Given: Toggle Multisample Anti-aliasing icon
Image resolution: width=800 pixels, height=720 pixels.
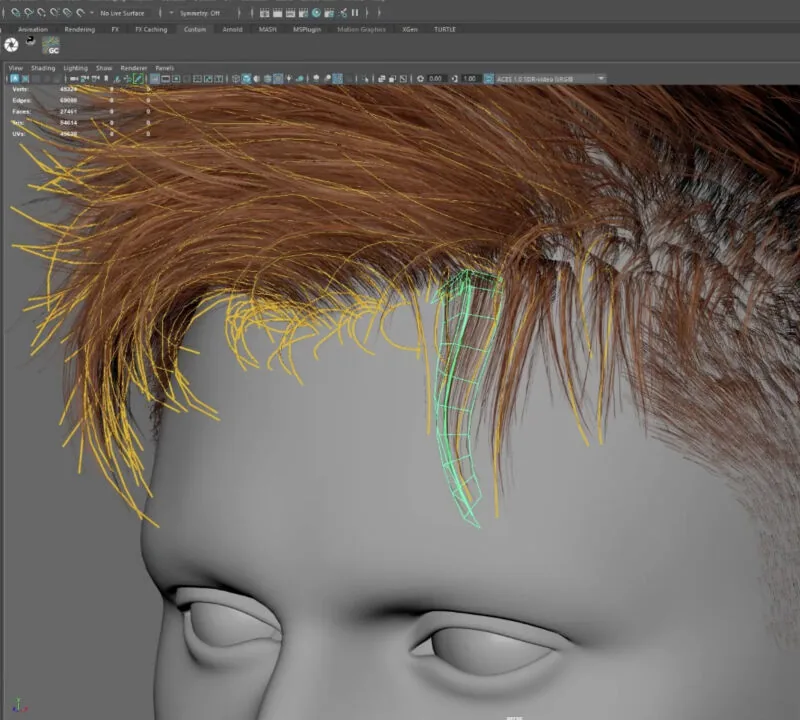Looking at the screenshot, I should click(337, 79).
